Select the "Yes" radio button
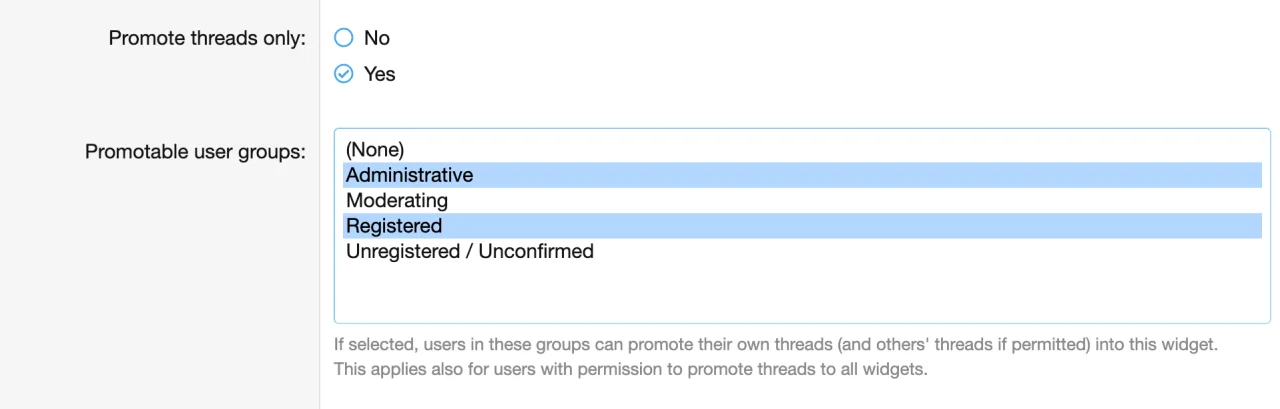Image resolution: width=1280 pixels, height=409 pixels. pyautogui.click(x=344, y=74)
